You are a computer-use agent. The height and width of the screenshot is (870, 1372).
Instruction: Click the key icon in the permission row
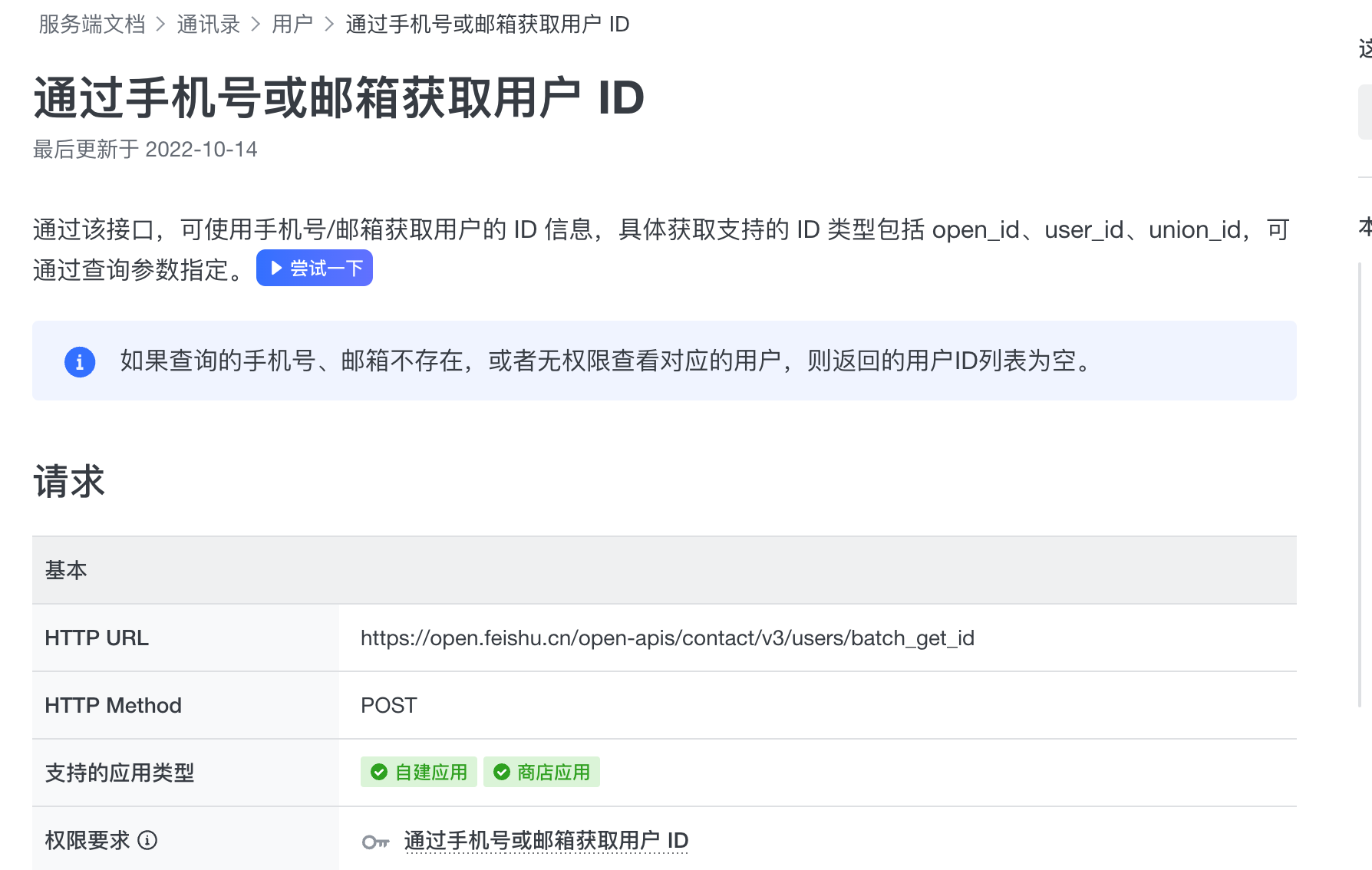coord(375,842)
